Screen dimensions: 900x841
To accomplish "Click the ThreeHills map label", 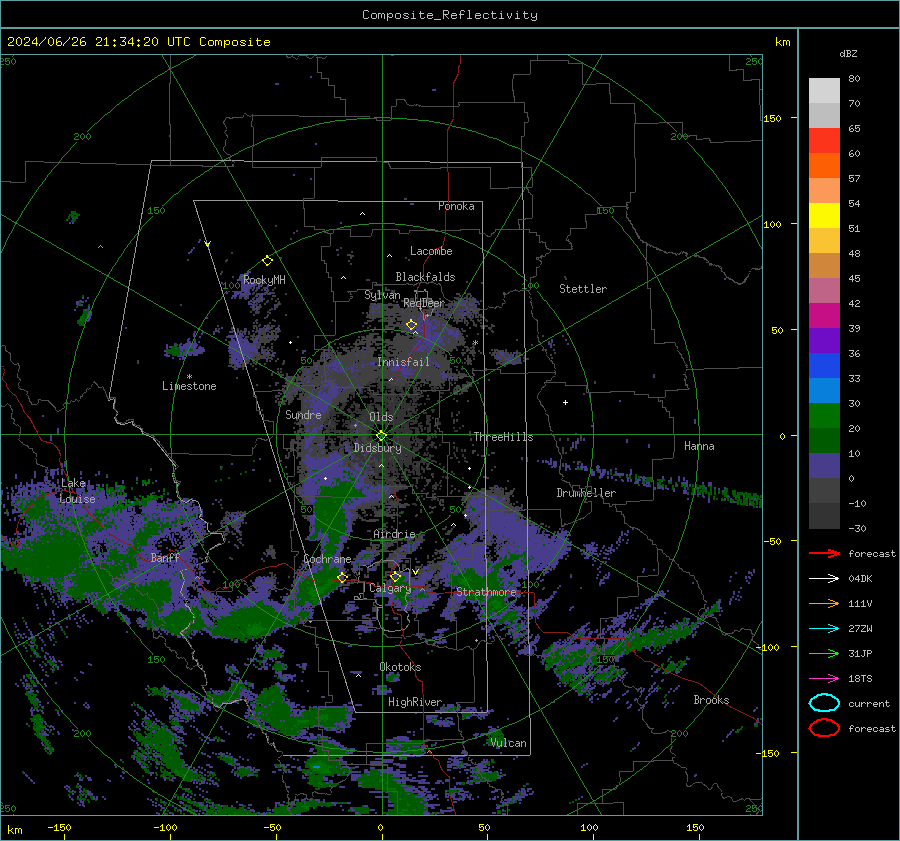I will click(x=503, y=437).
